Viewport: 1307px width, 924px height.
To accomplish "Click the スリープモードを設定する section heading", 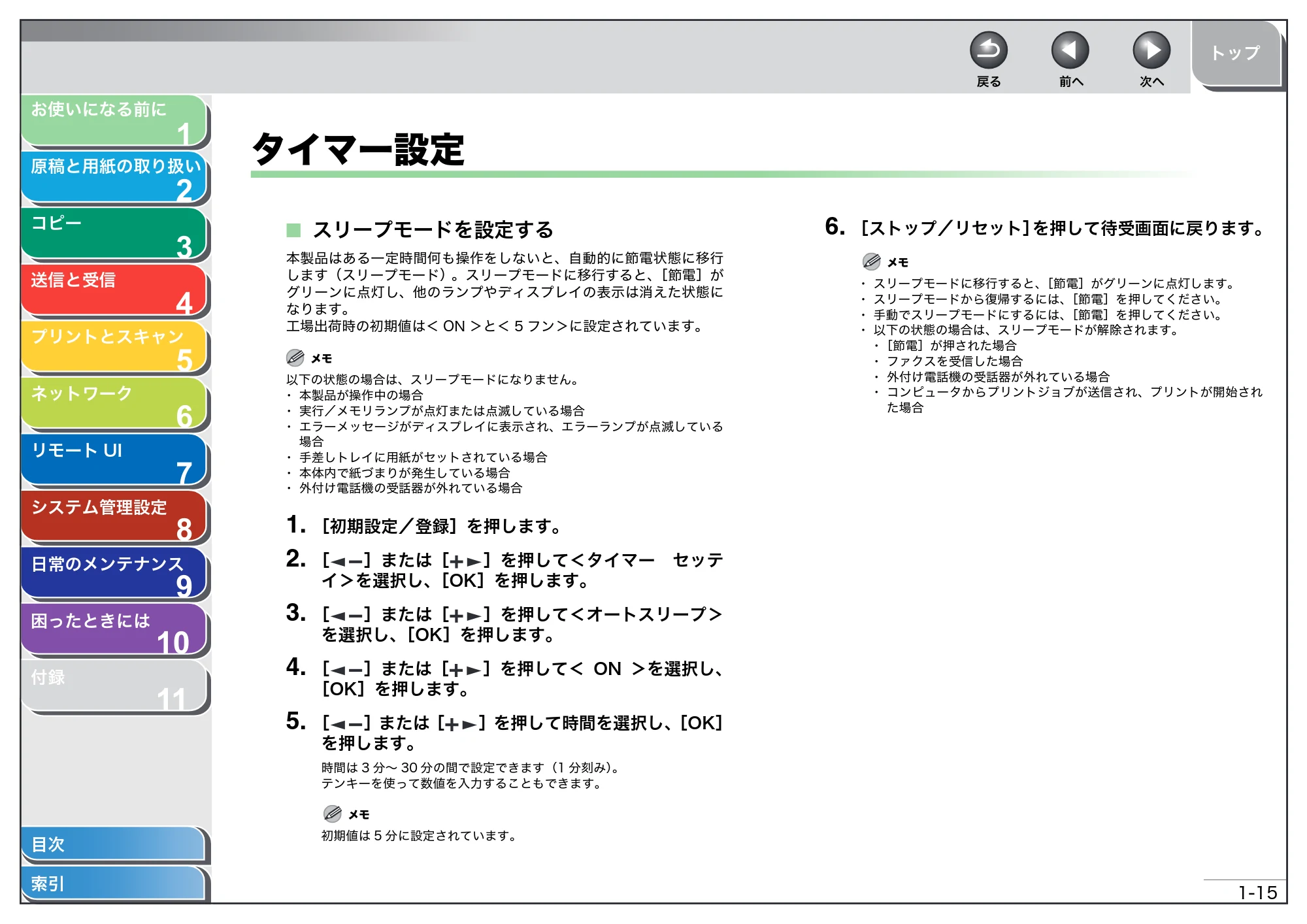I will (433, 230).
